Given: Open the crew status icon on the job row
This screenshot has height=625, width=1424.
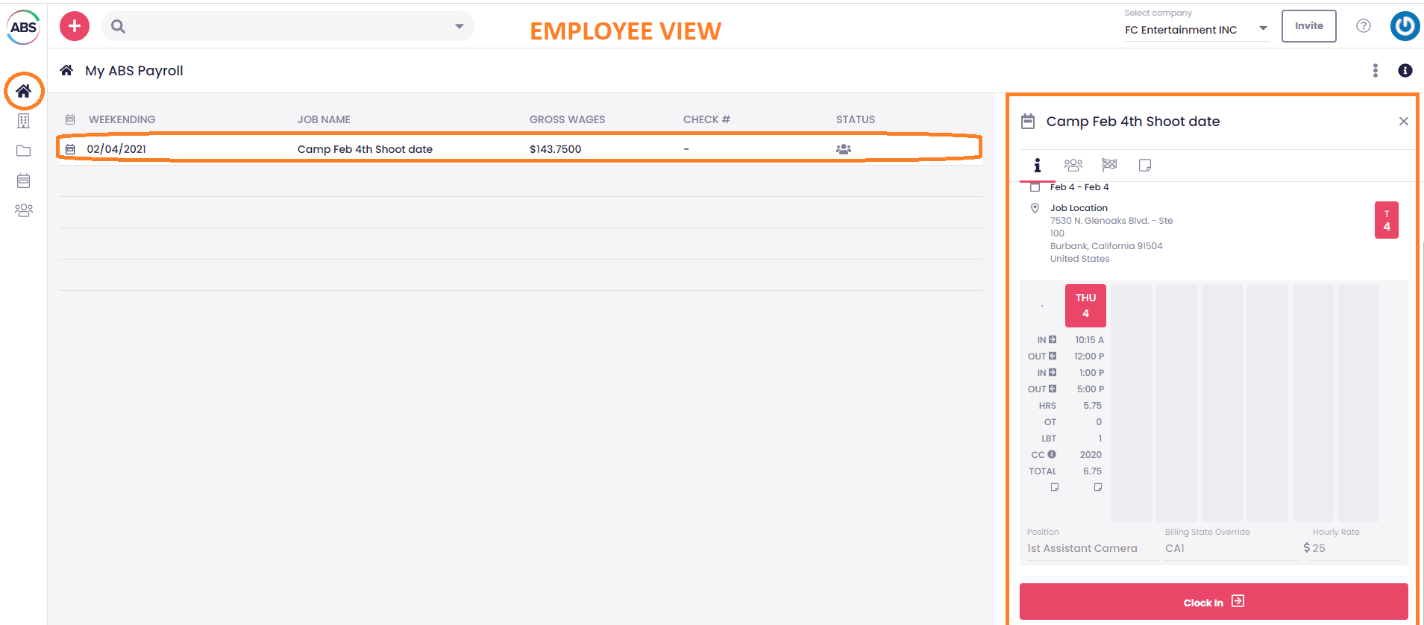Looking at the screenshot, I should [x=843, y=148].
